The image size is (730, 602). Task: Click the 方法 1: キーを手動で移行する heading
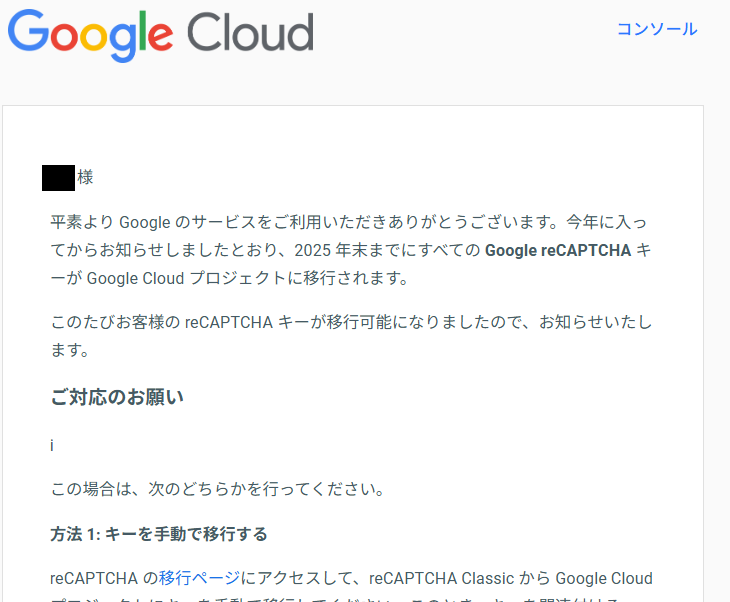point(159,534)
